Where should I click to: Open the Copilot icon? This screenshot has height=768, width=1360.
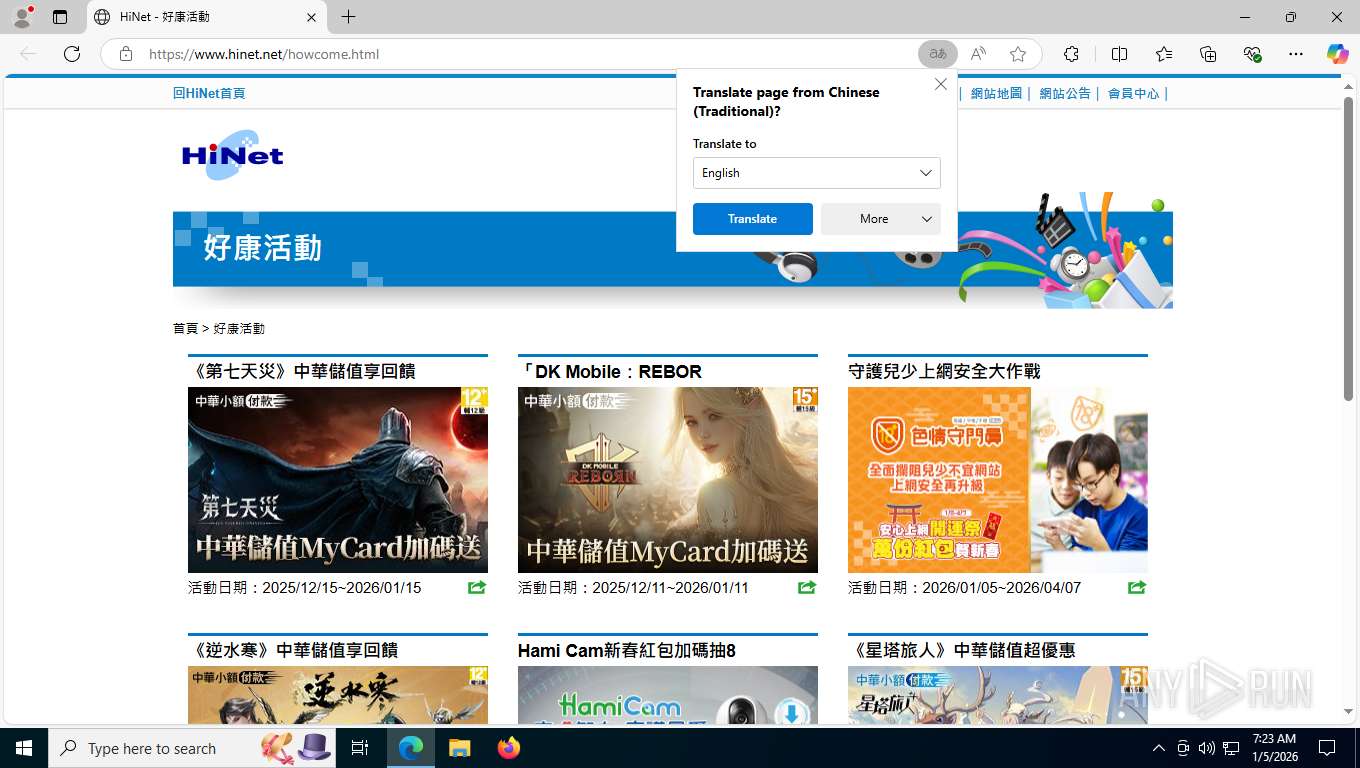click(x=1337, y=54)
